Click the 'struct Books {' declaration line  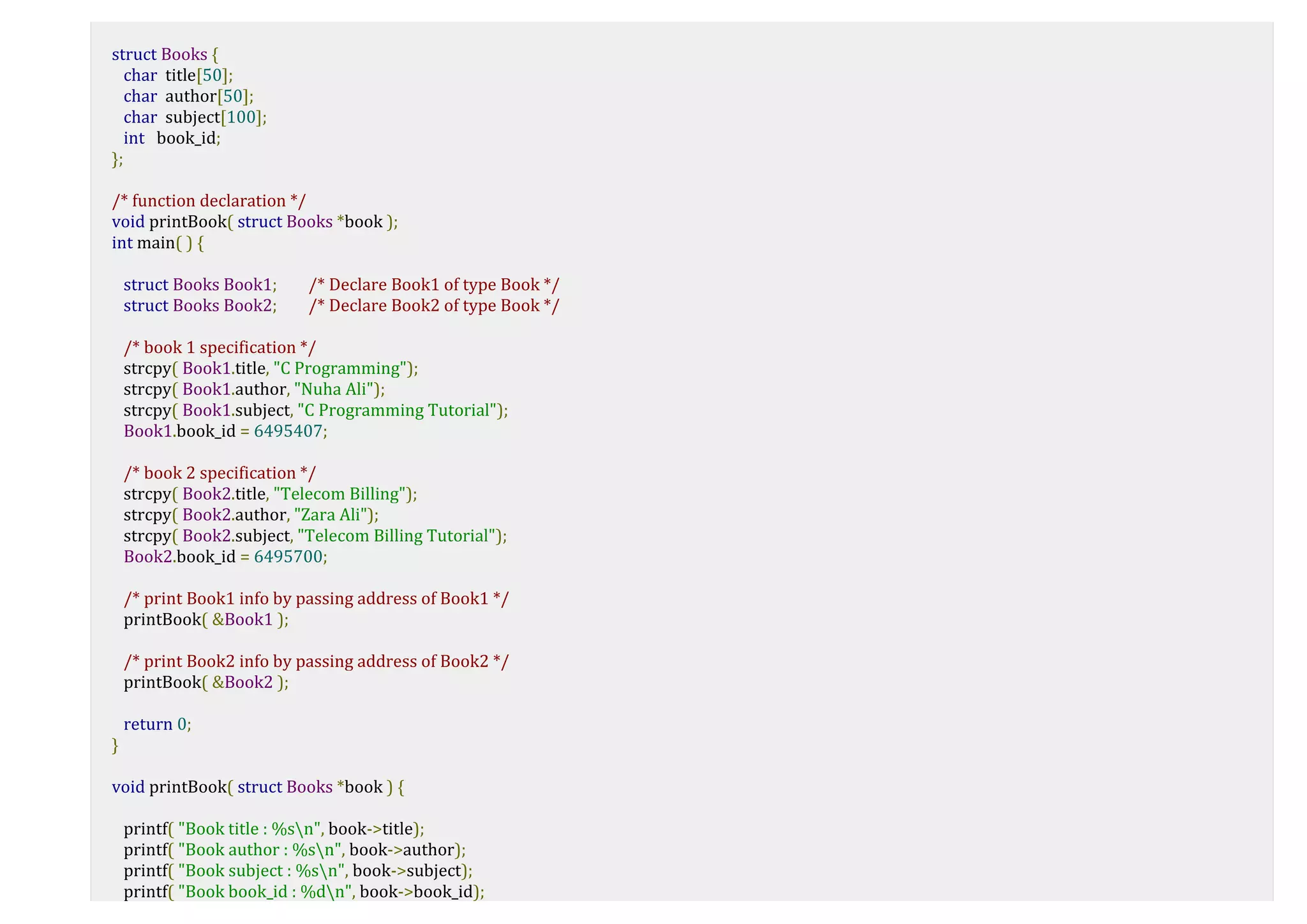point(165,54)
